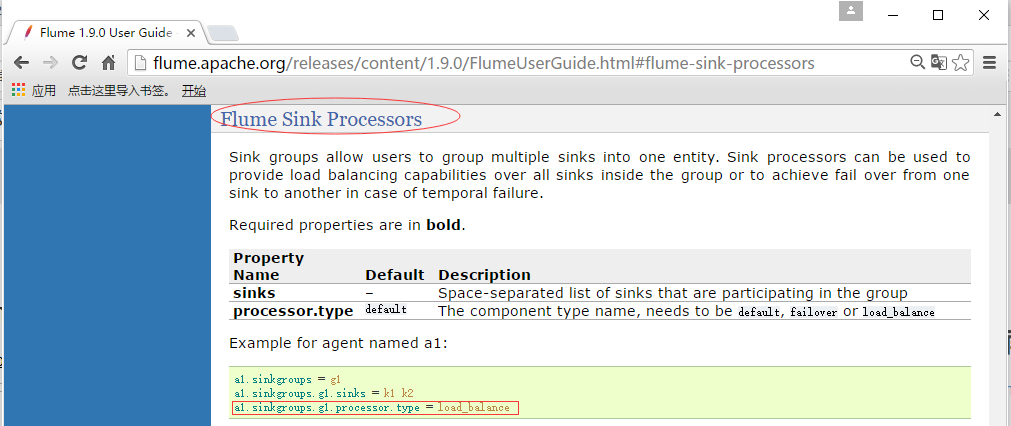Click the 'Default' column header
The width and height of the screenshot is (1011, 426).
point(395,275)
